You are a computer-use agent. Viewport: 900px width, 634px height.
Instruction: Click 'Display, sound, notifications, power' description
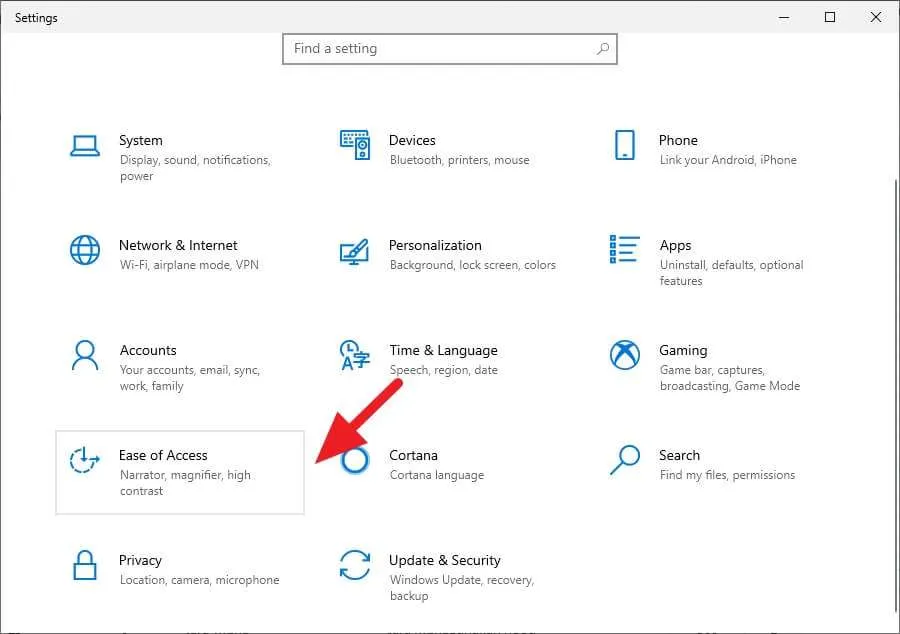point(195,168)
